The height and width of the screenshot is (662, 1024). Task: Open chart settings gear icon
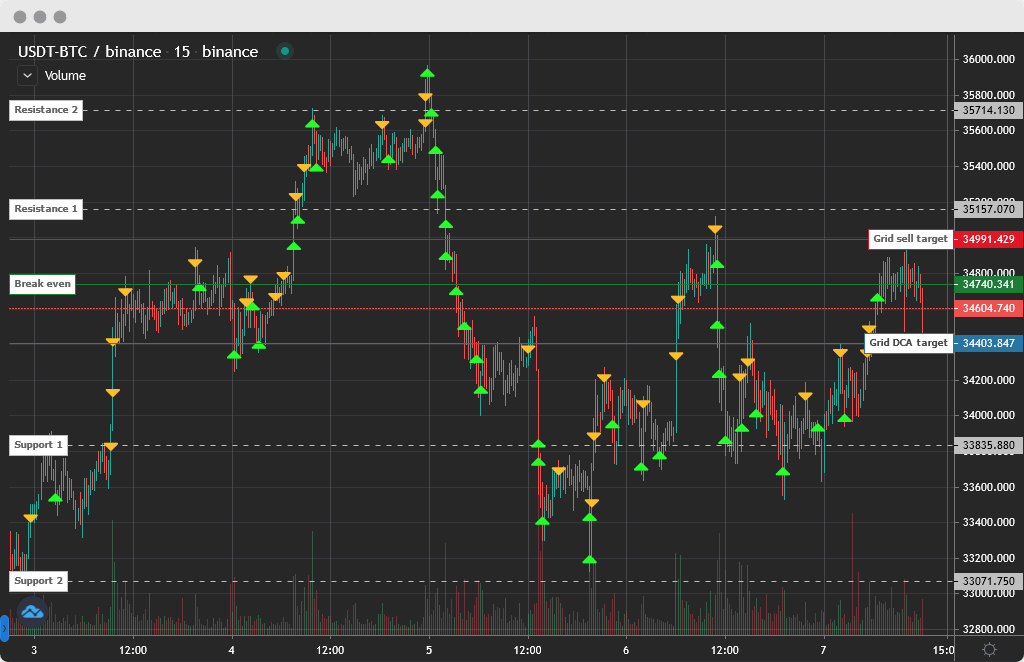[989, 650]
